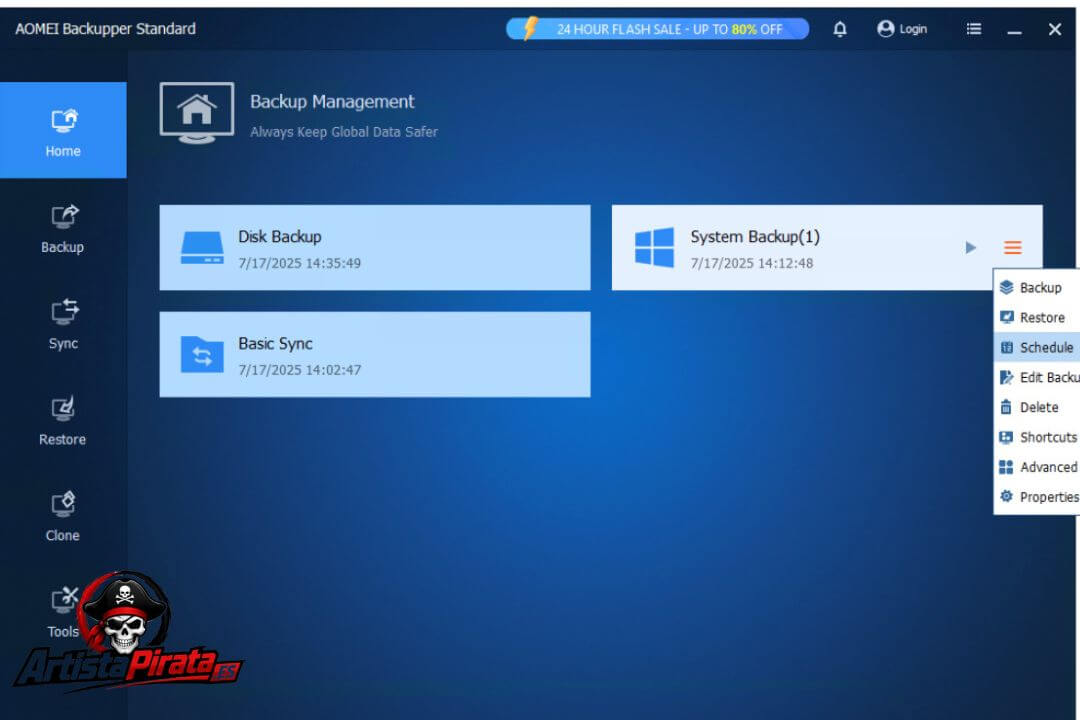Open the Sync section in sidebar

click(x=63, y=325)
